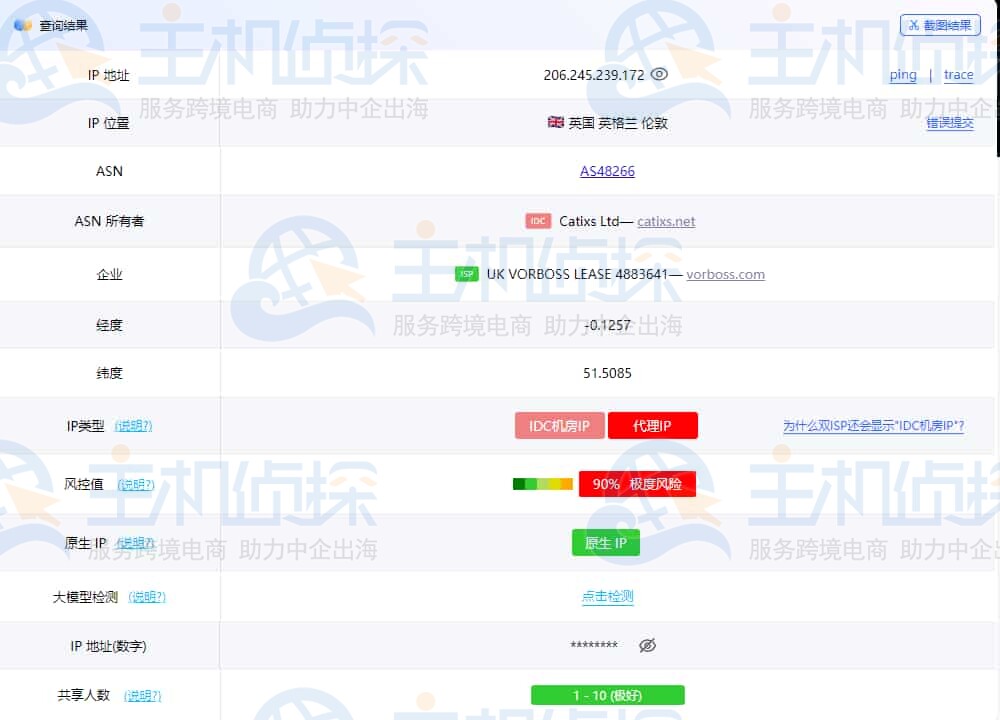
Task: Open 说明 help link next to 原生 IP
Action: (x=135, y=543)
